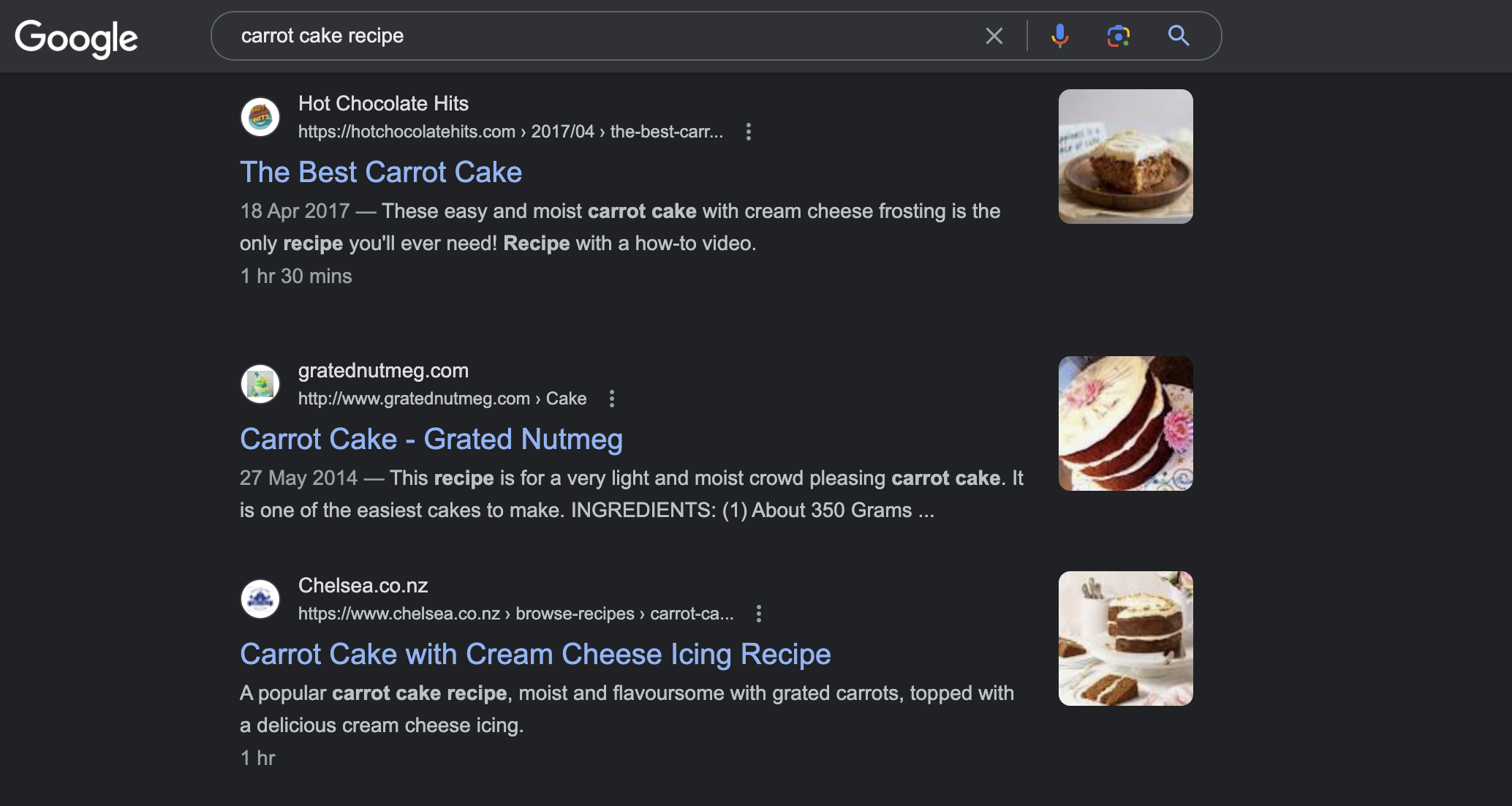The image size is (1512, 806).
Task: Click the hotchocolatehits.com URL breadcrumb
Action: click(510, 132)
